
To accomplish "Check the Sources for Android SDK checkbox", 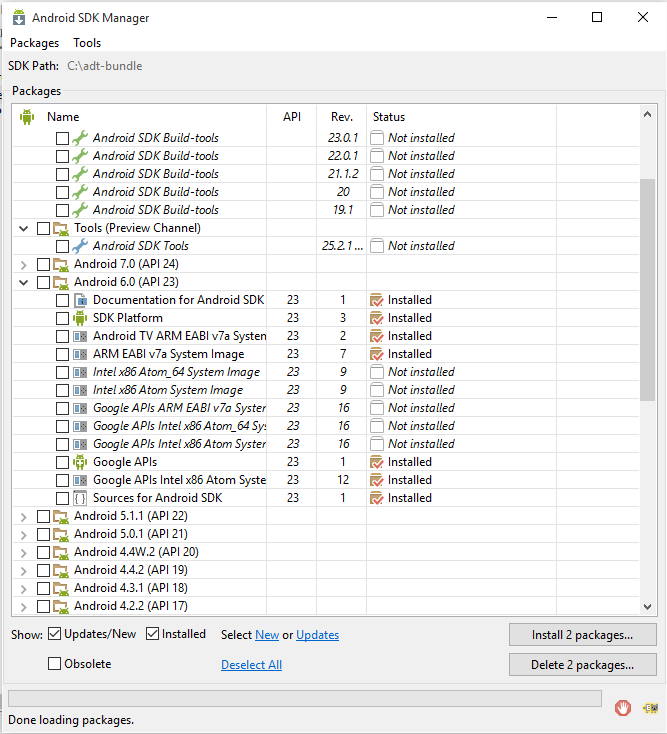I will (x=62, y=499).
